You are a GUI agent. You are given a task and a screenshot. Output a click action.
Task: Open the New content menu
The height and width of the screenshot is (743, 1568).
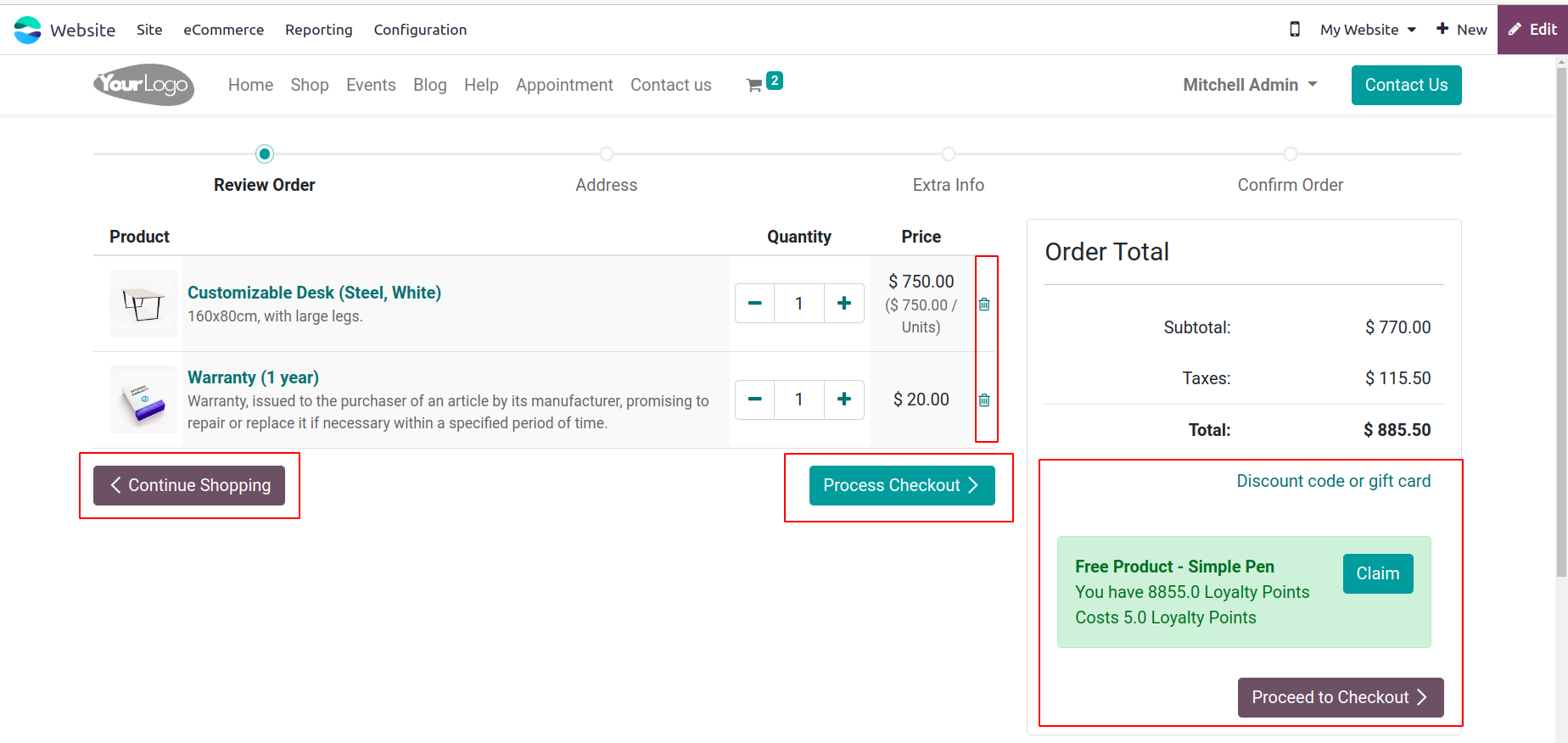[x=1461, y=30]
